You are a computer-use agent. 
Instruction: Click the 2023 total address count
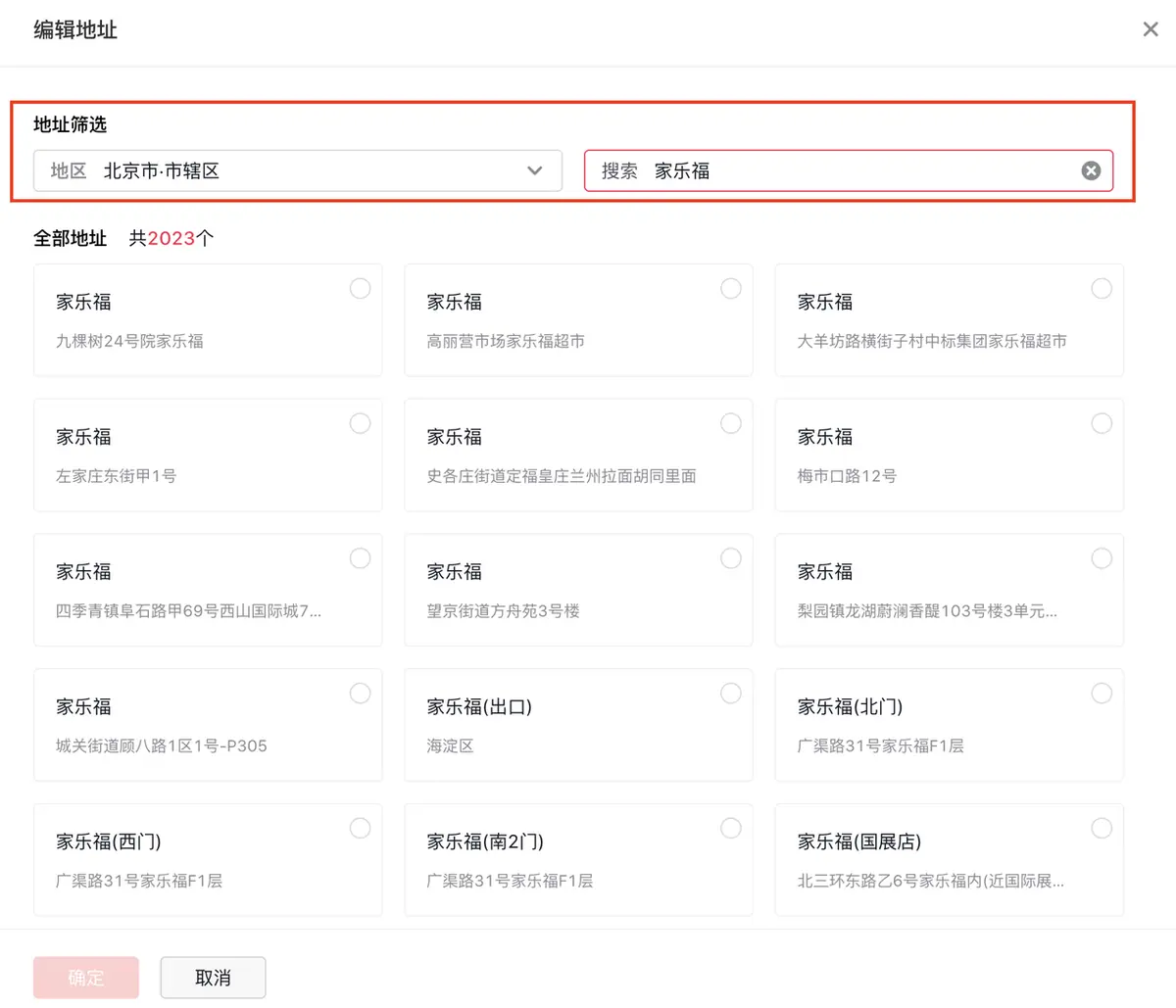point(171,238)
